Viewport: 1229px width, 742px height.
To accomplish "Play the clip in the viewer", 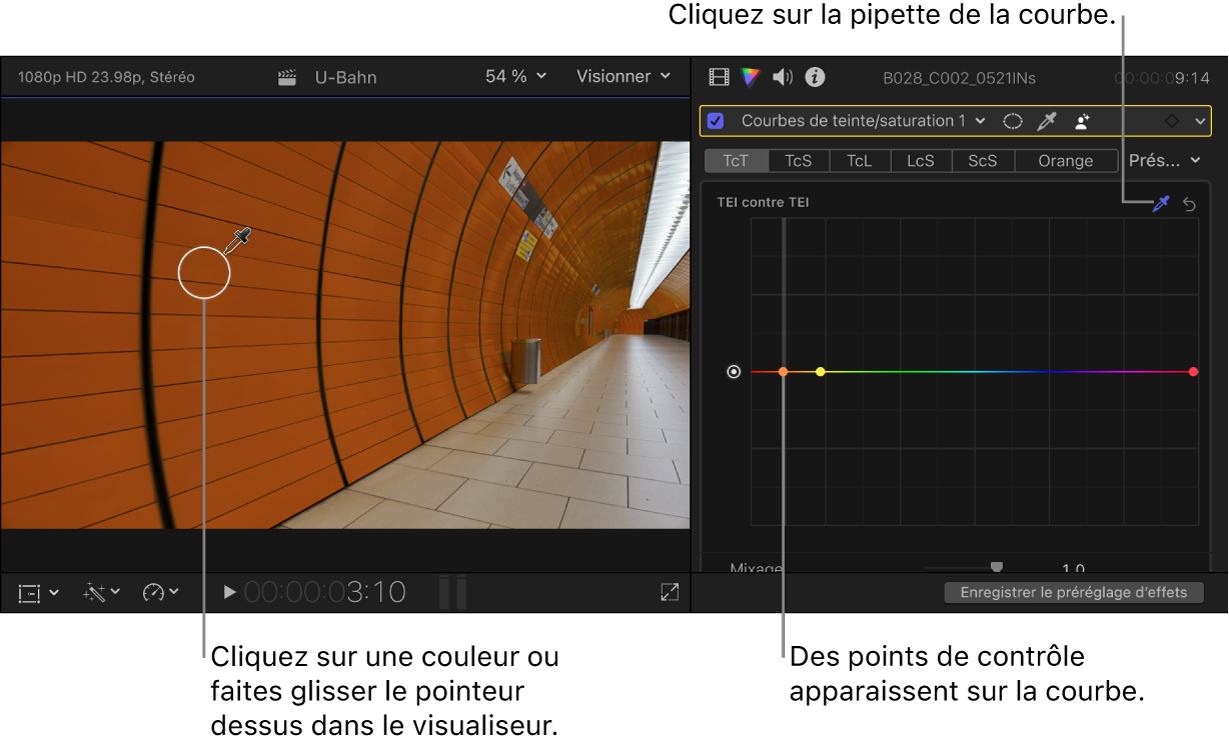I will [229, 592].
